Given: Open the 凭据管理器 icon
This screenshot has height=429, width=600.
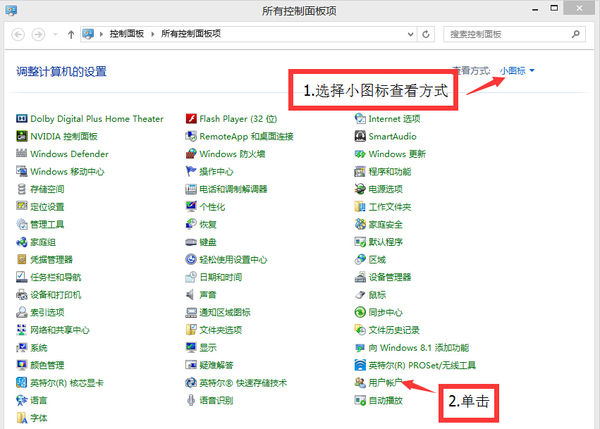Looking at the screenshot, I should (21, 259).
